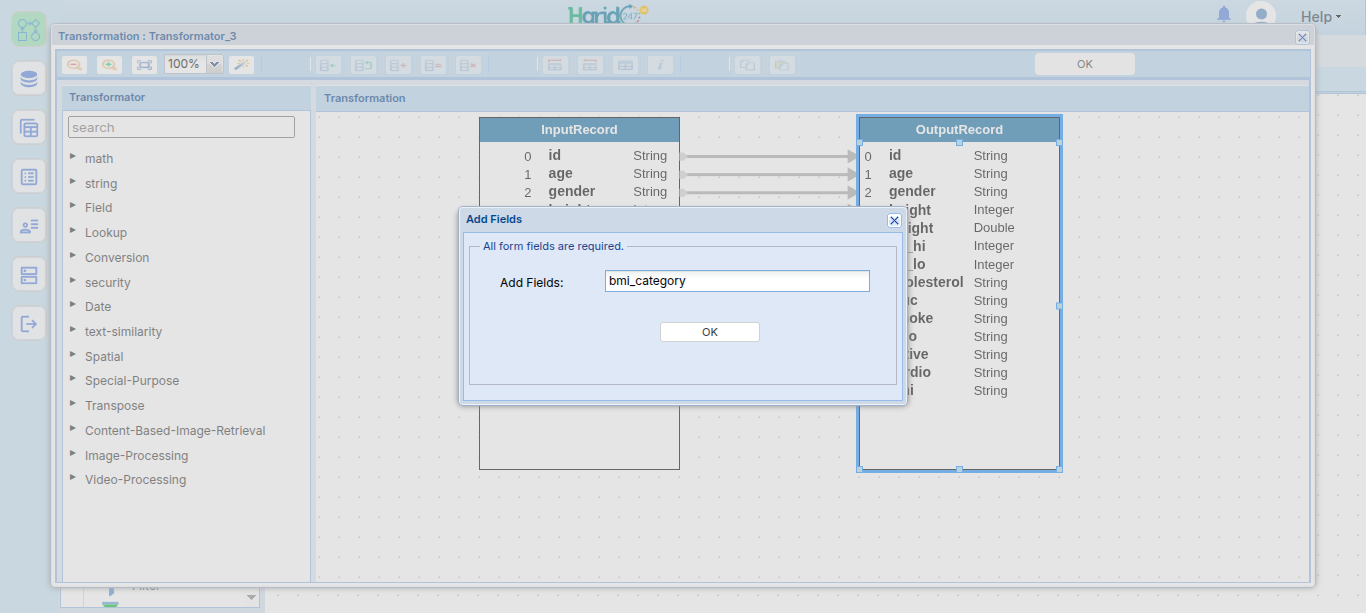Click the italic i info toolbar icon
This screenshot has height=613, width=1366.
tap(660, 65)
